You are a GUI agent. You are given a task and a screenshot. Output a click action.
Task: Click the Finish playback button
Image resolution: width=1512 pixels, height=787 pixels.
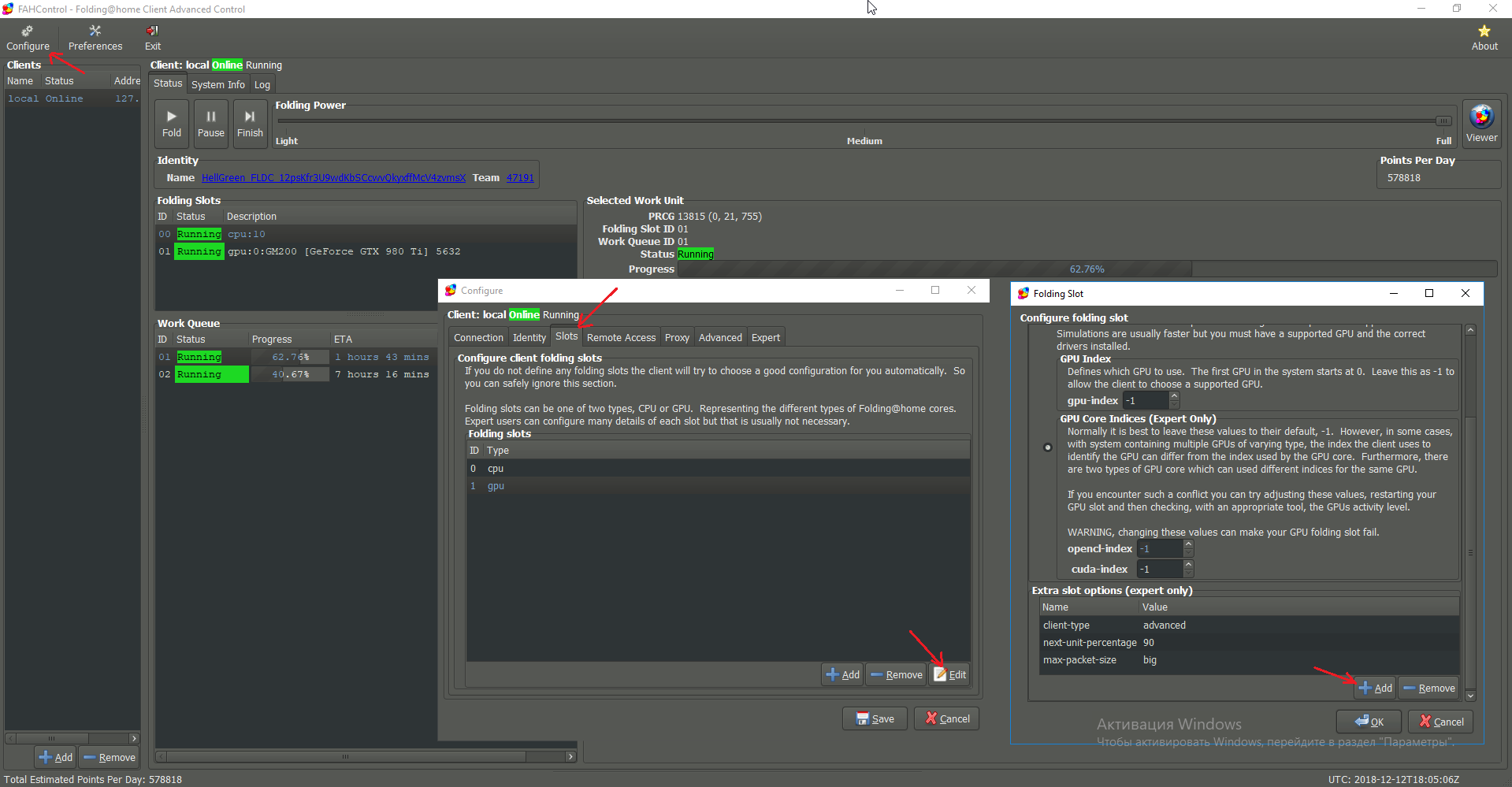point(250,124)
